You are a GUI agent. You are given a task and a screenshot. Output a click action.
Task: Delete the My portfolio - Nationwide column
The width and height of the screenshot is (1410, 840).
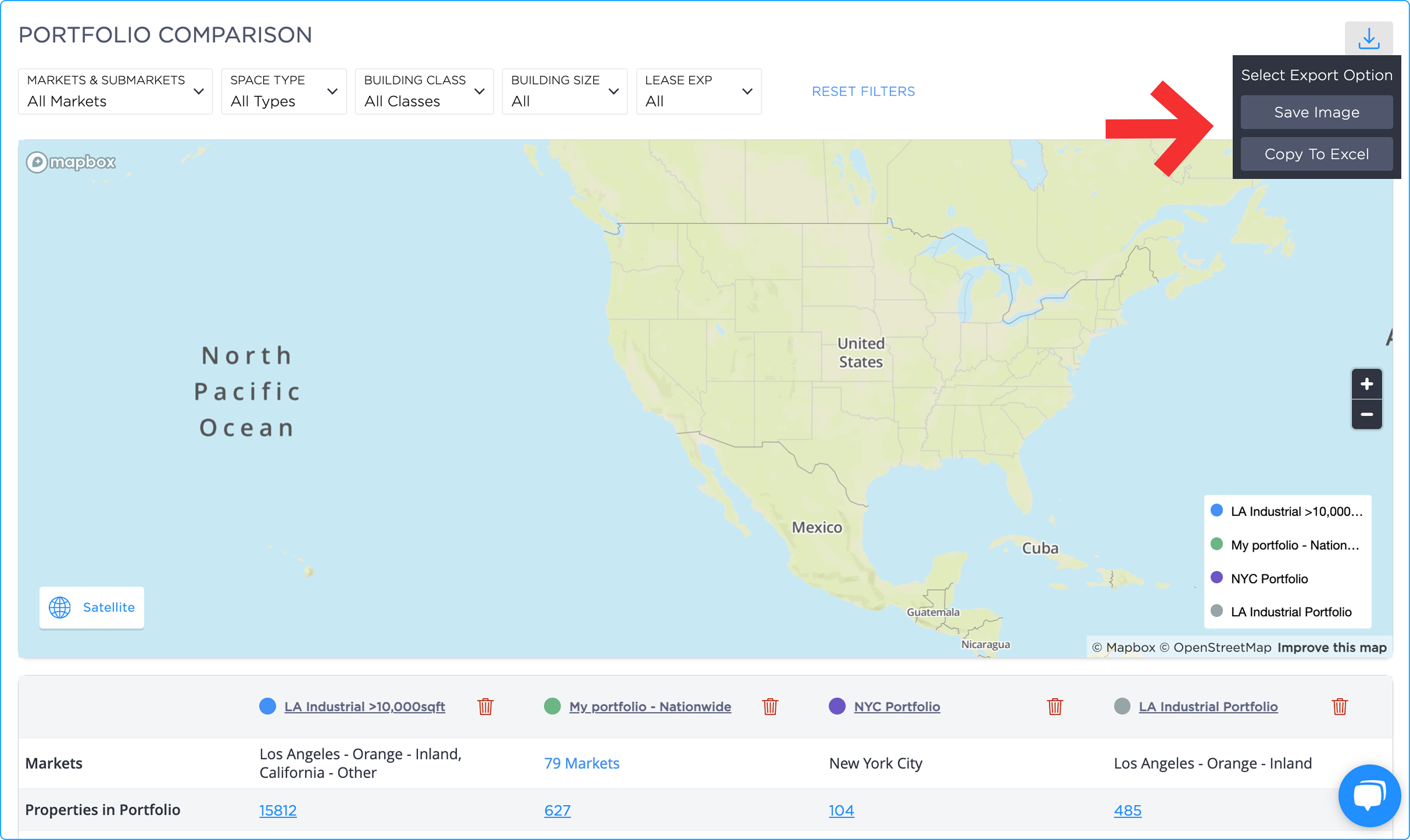point(770,706)
